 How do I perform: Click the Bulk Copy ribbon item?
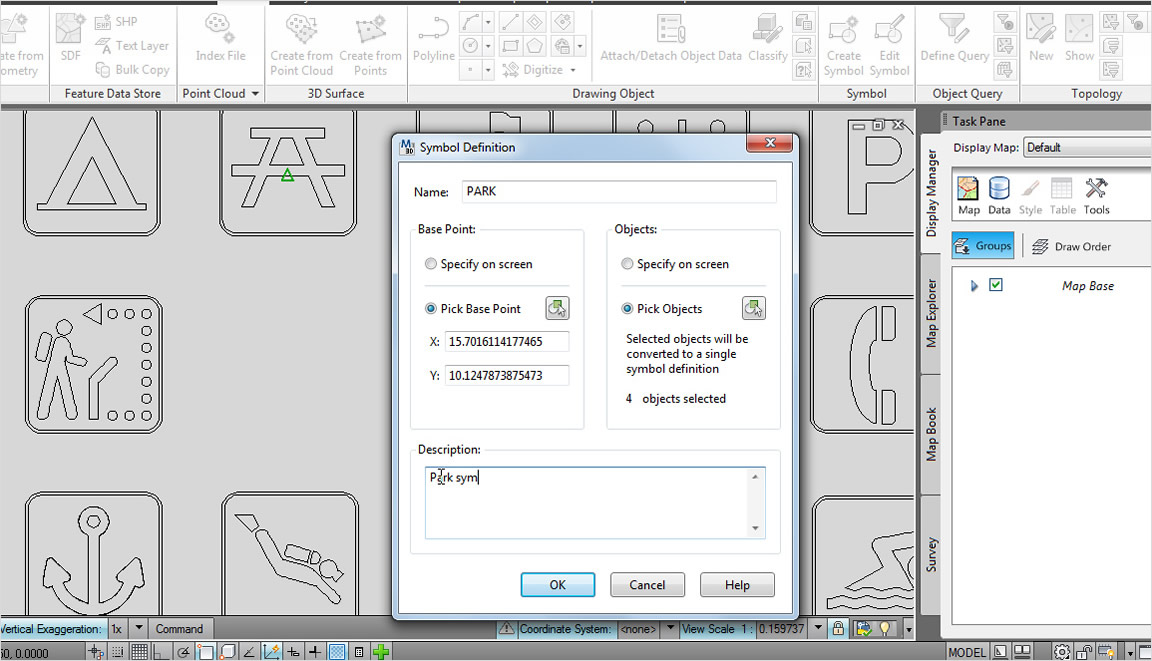point(132,70)
